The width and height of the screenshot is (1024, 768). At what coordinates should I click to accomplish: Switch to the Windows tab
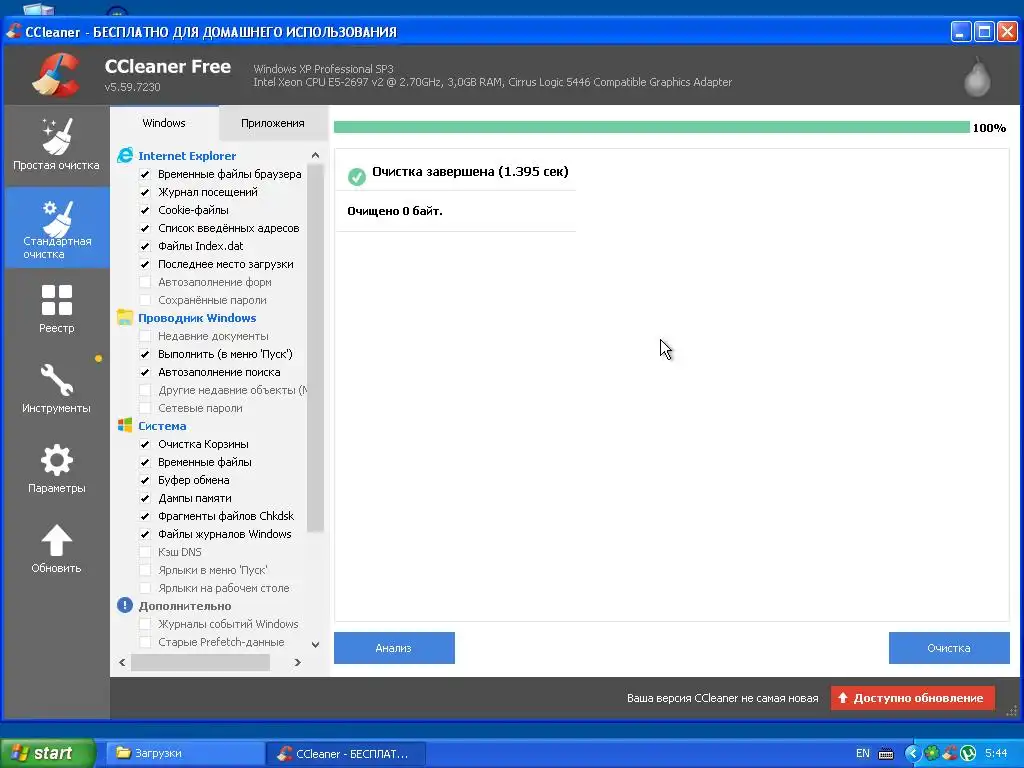coord(164,123)
